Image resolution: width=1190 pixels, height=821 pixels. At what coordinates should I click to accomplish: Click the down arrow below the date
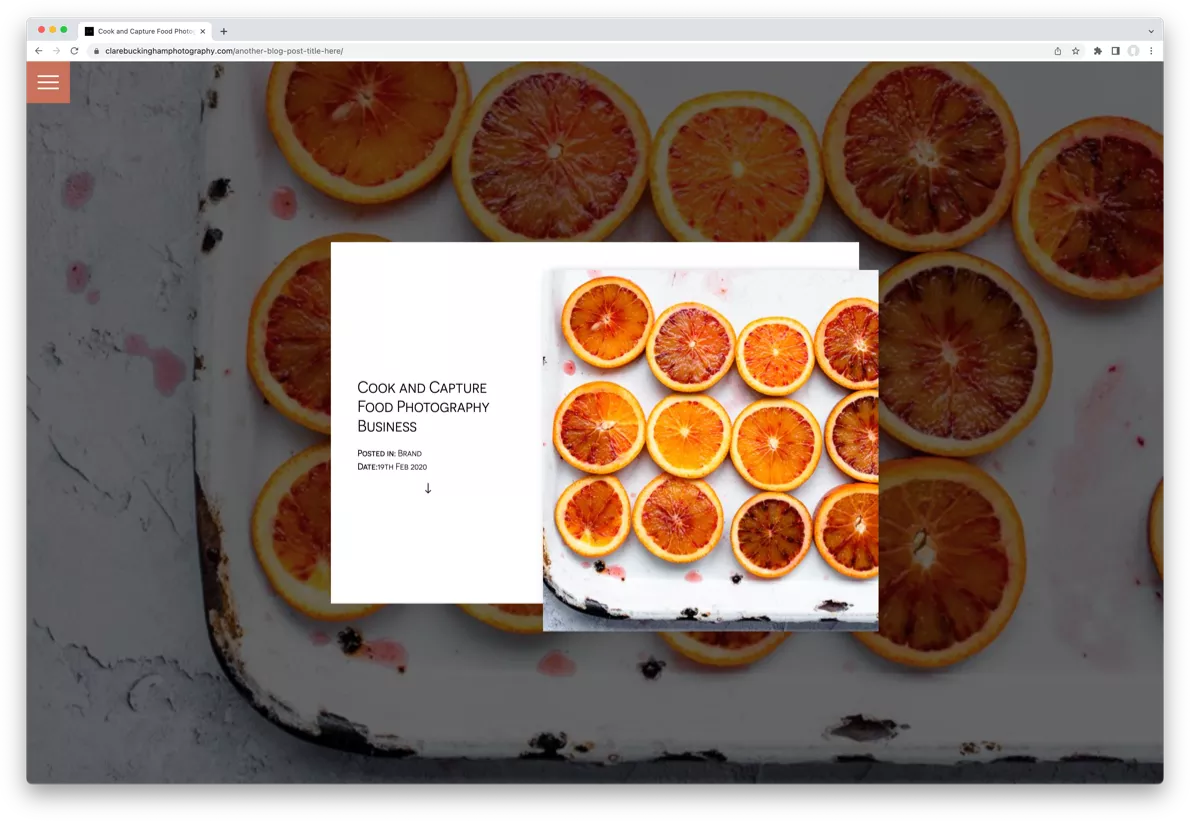coord(428,488)
